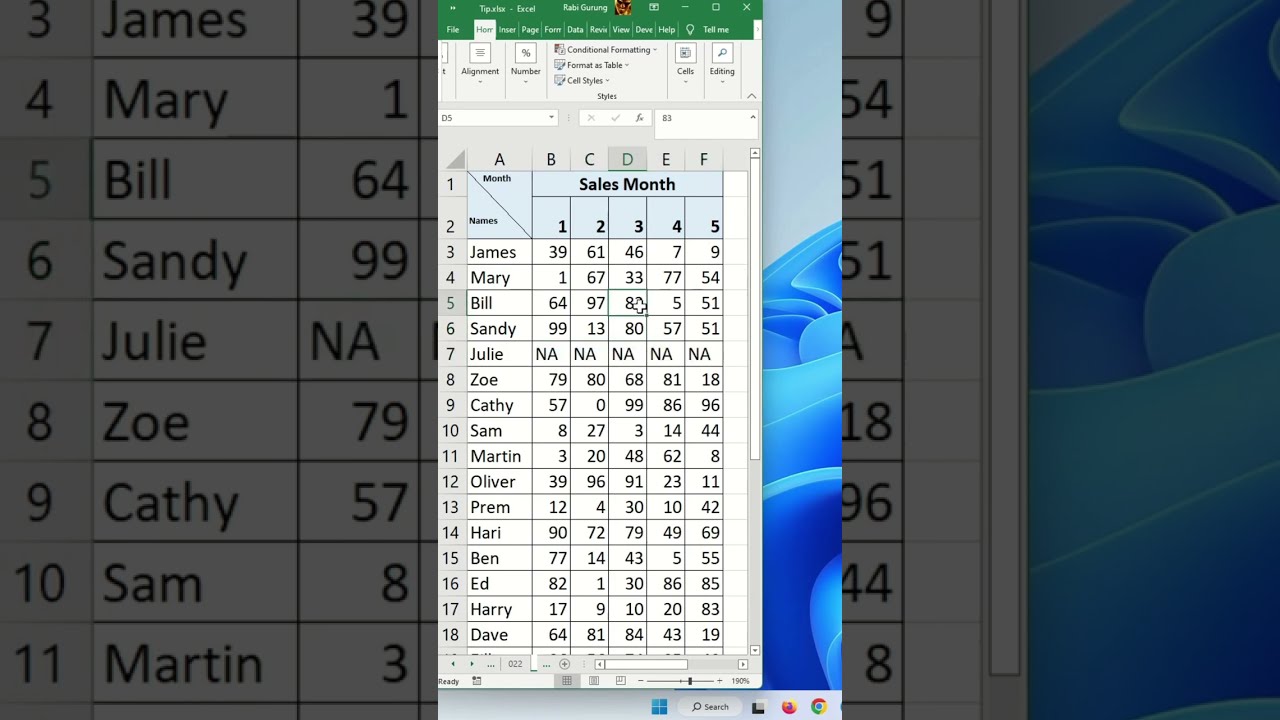
Task: Go to the previous sheet tab arrow
Action: (453, 664)
